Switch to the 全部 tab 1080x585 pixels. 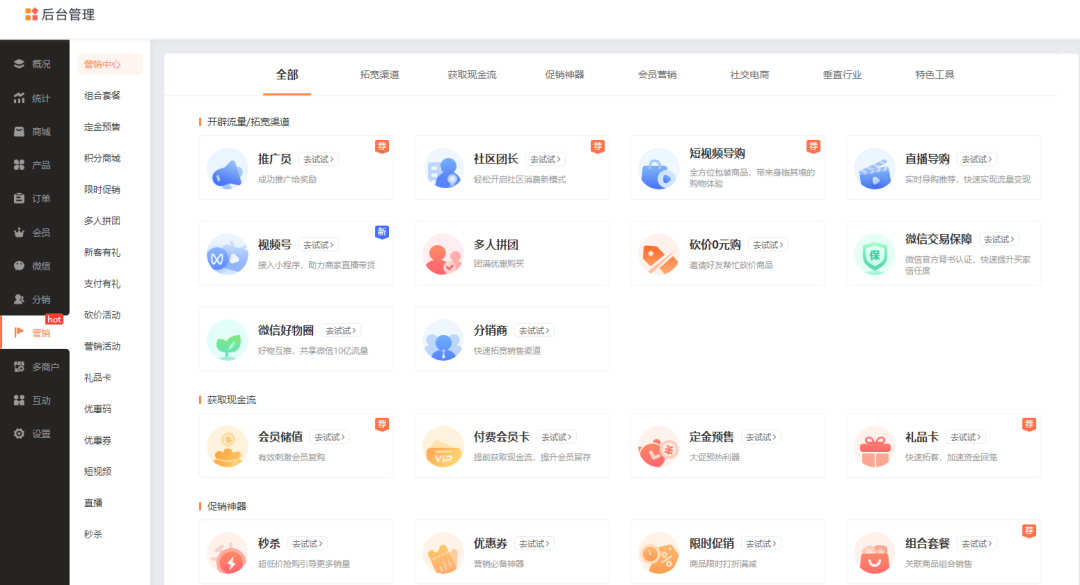tap(287, 74)
